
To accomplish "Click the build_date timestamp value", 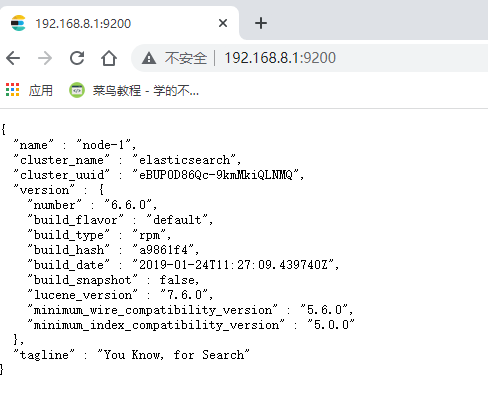I will click(233, 265).
